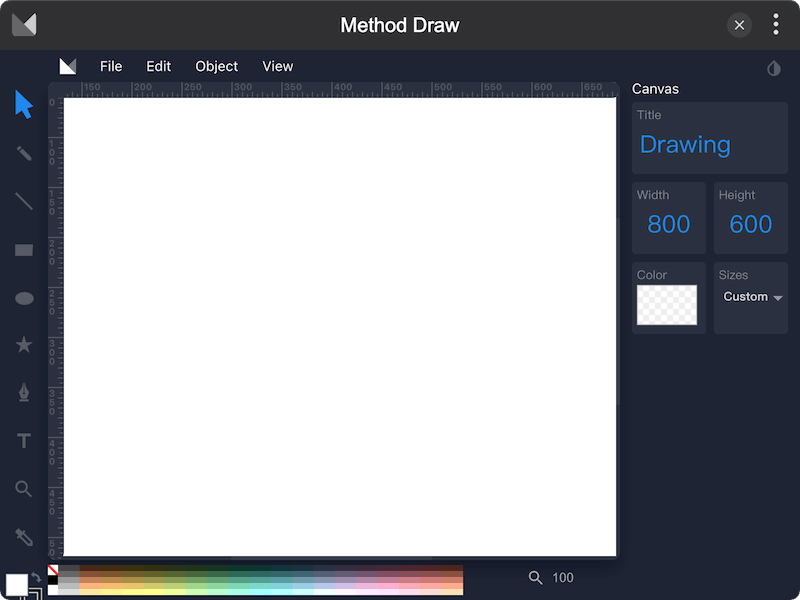Select the Line tool
This screenshot has width=800, height=600.
coord(24,201)
